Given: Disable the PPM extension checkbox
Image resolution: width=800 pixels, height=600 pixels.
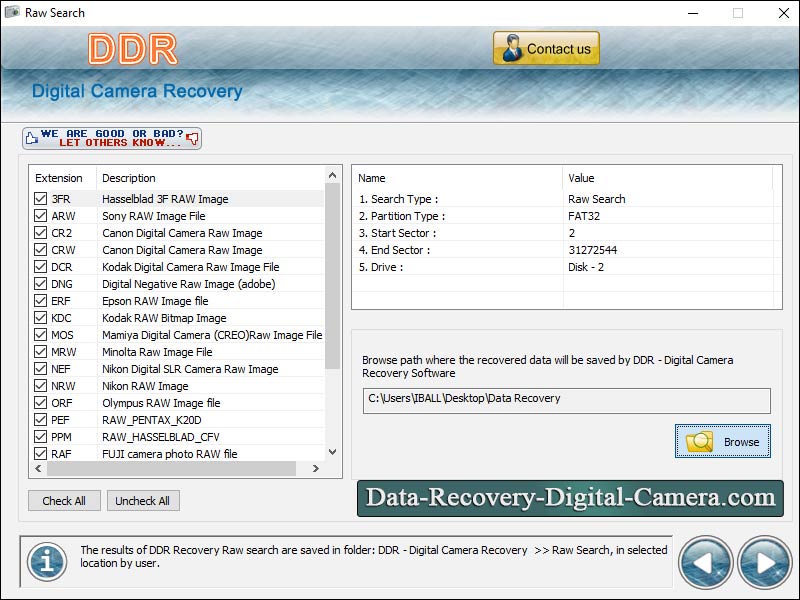Looking at the screenshot, I should [x=40, y=437].
